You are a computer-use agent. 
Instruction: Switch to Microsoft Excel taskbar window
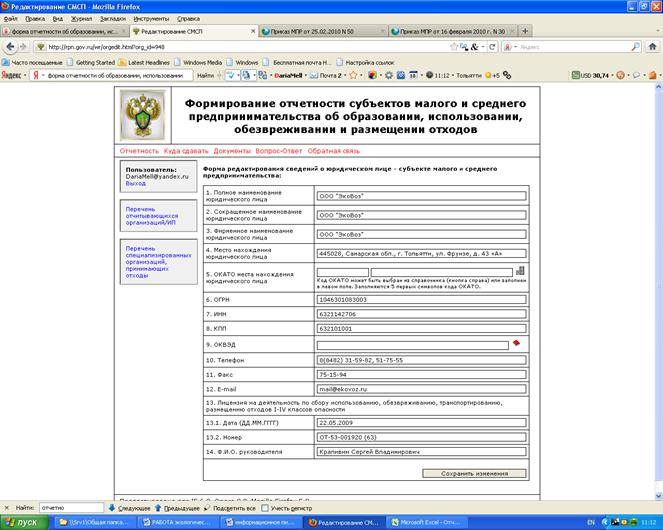pyautogui.click(x=427, y=523)
